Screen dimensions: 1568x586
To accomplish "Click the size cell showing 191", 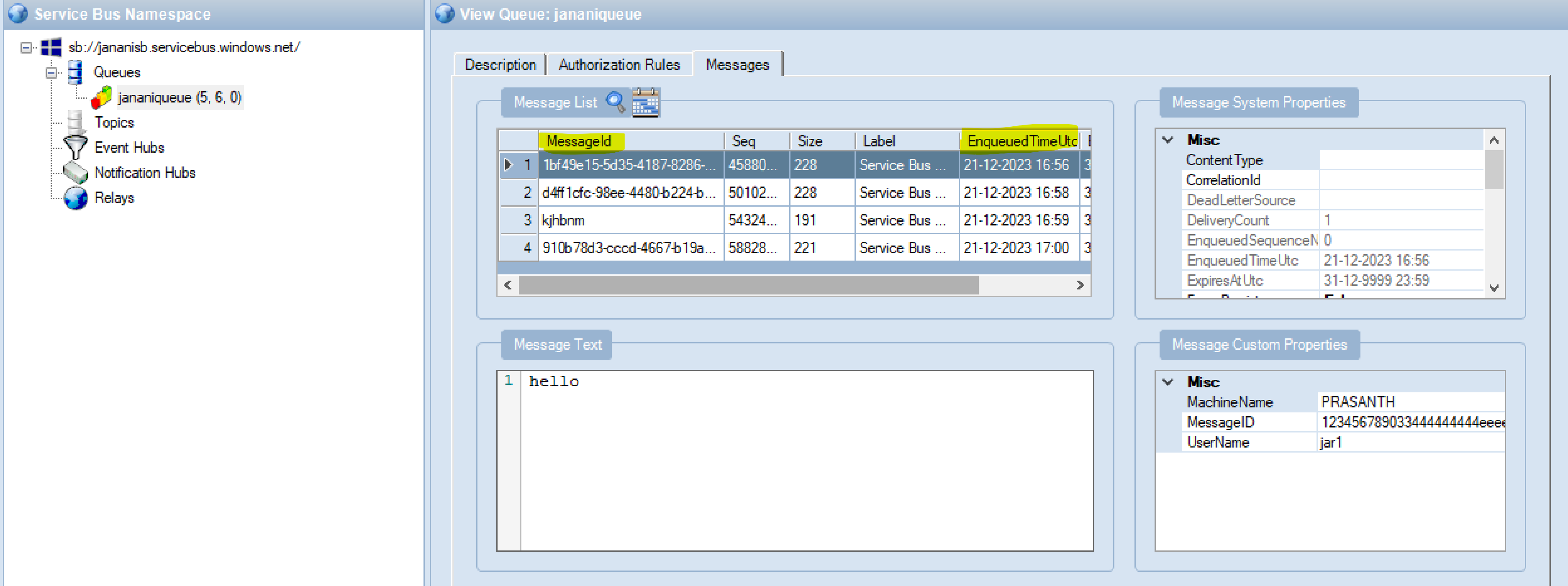I will (822, 220).
